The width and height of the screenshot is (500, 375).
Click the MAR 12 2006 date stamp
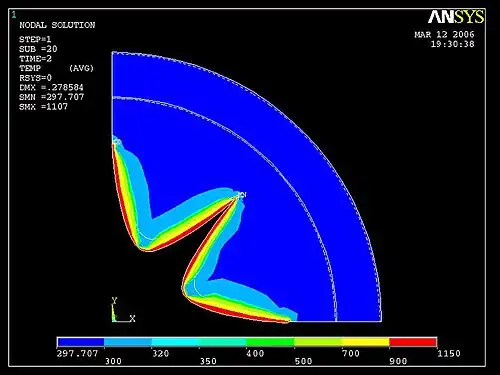pyautogui.click(x=444, y=34)
